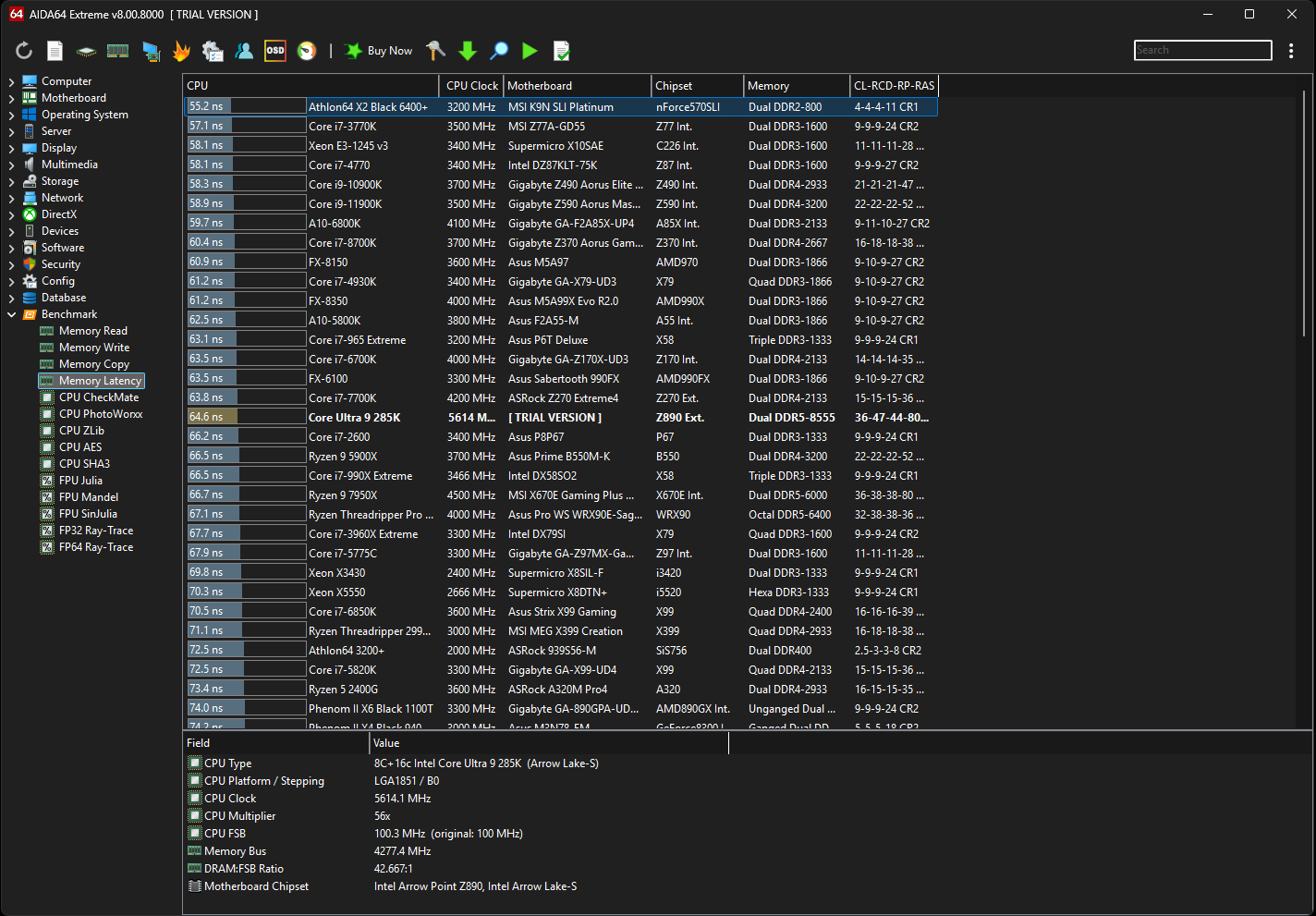Launch the flame stability test icon

pos(181,51)
